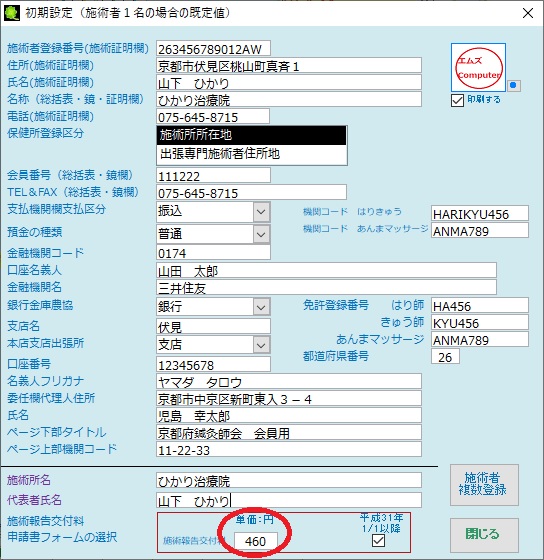Click the green app icon in title bar
The height and width of the screenshot is (560, 544).
(12, 13)
